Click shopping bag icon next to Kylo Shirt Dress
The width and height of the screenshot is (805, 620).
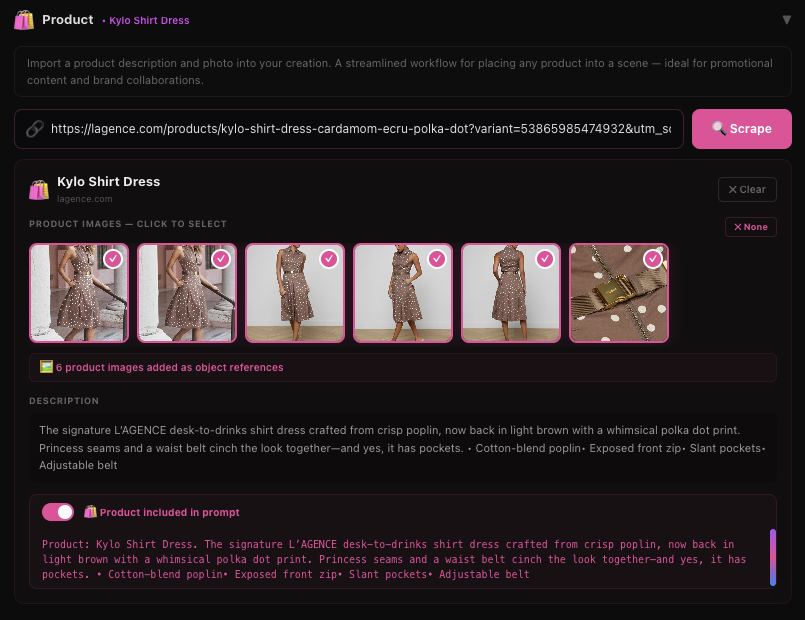(x=39, y=189)
